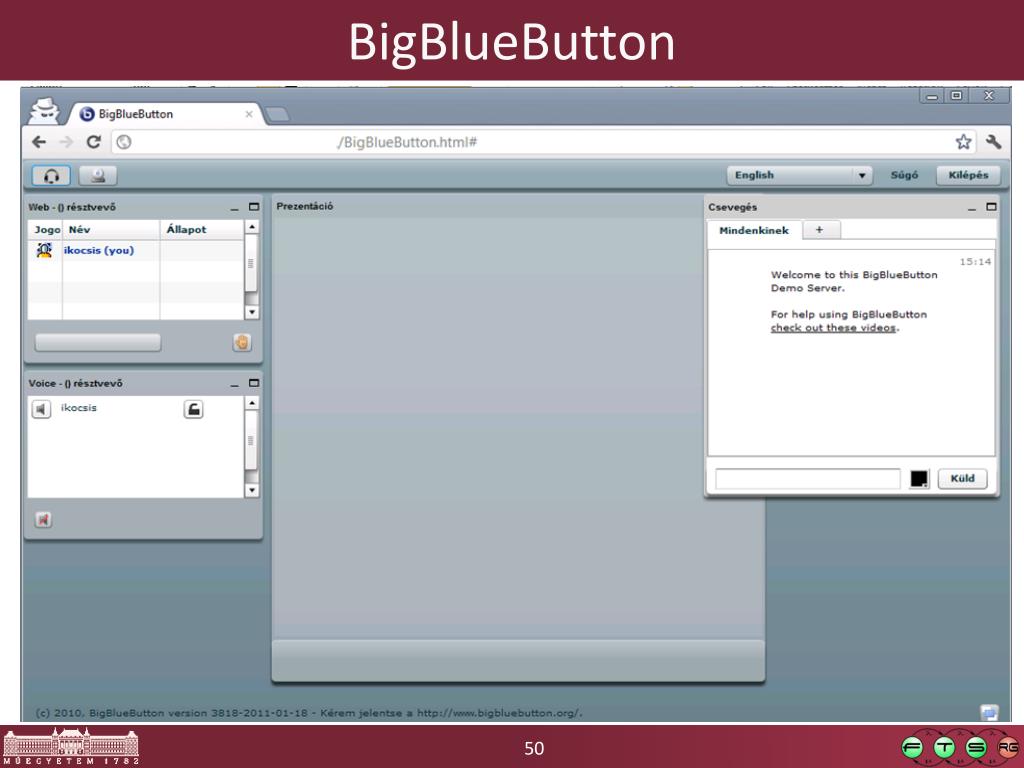This screenshot has width=1024, height=768.
Task: Select the Mindenkinek chat tab
Action: [x=754, y=231]
